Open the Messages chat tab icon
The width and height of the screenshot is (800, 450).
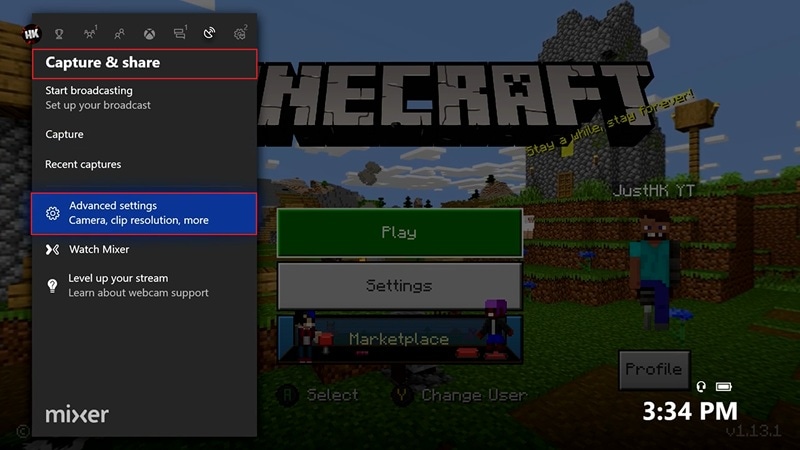click(180, 33)
